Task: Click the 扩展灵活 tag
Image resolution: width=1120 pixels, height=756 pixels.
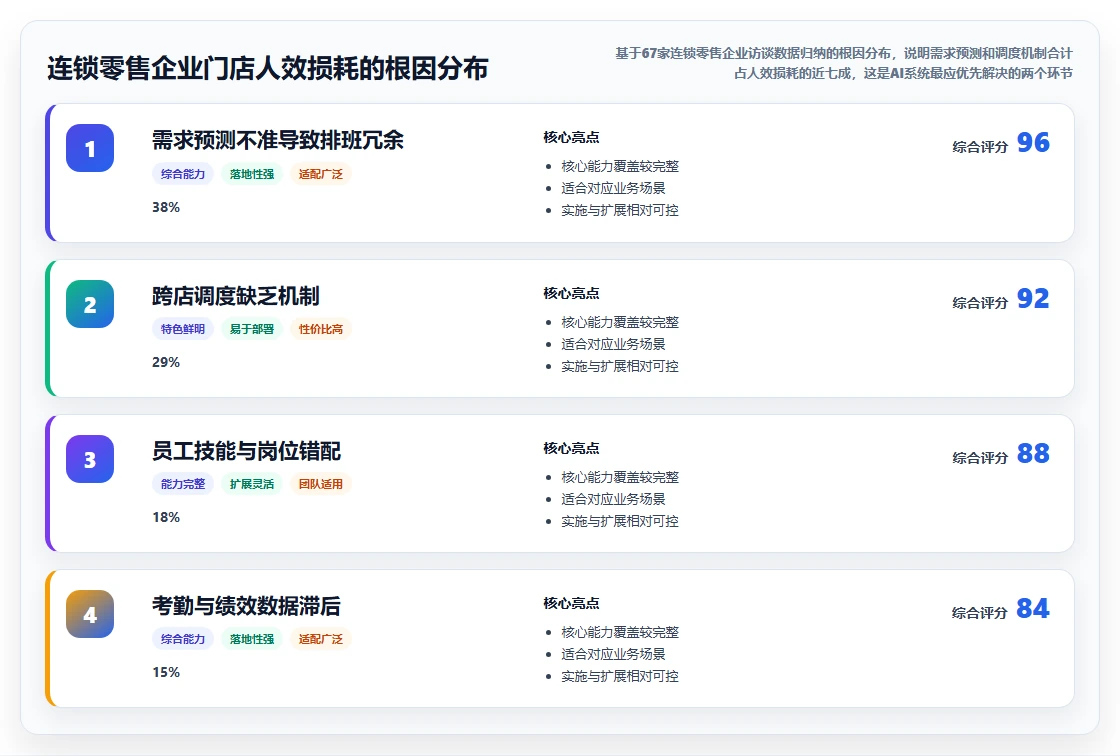Action: tap(252, 484)
